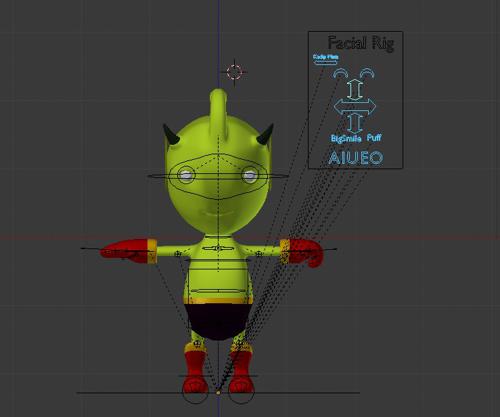The height and width of the screenshot is (417, 500).
Task: Select the character's right eye on screen
Action: pyautogui.click(x=250, y=175)
